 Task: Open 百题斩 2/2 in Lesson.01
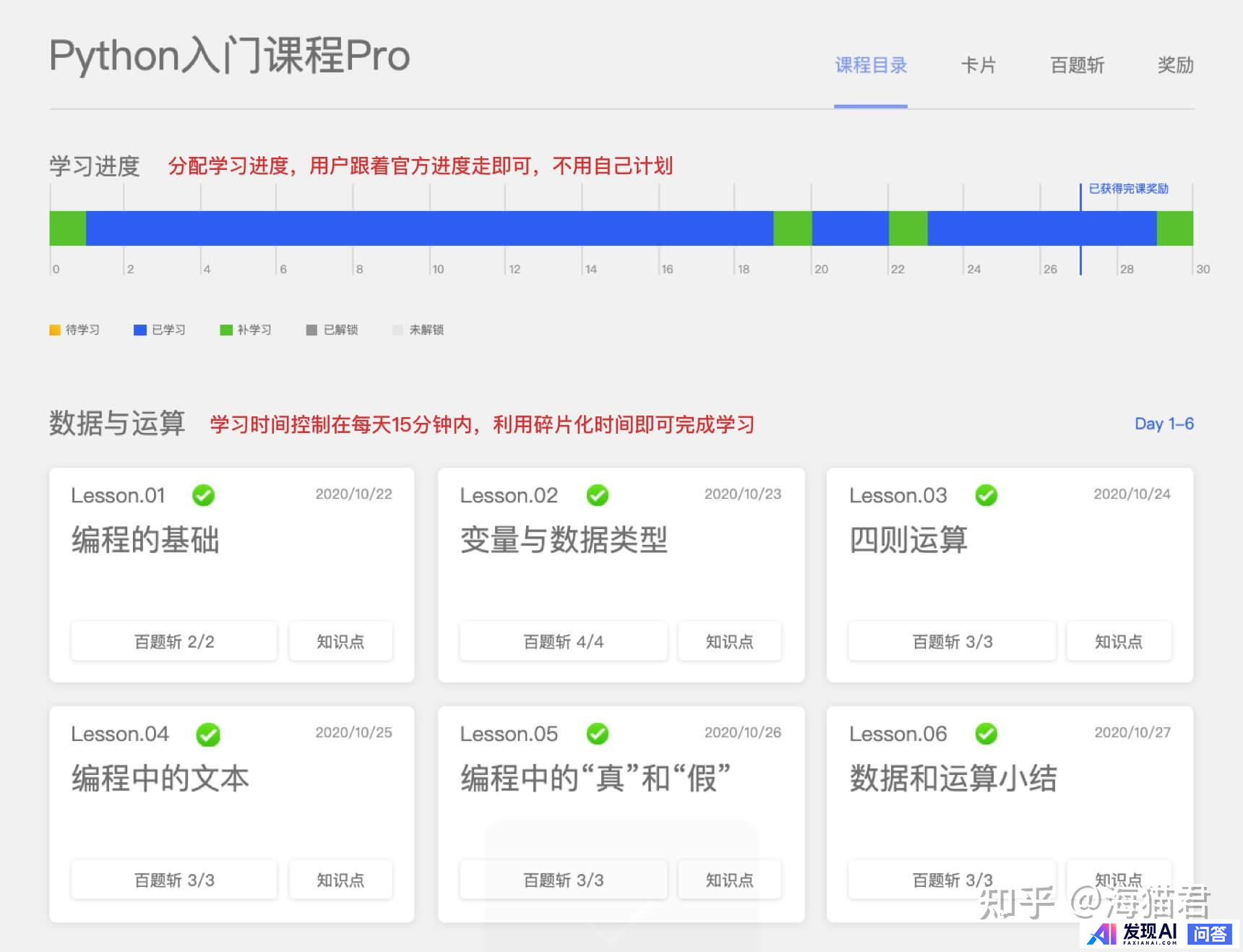tap(174, 641)
